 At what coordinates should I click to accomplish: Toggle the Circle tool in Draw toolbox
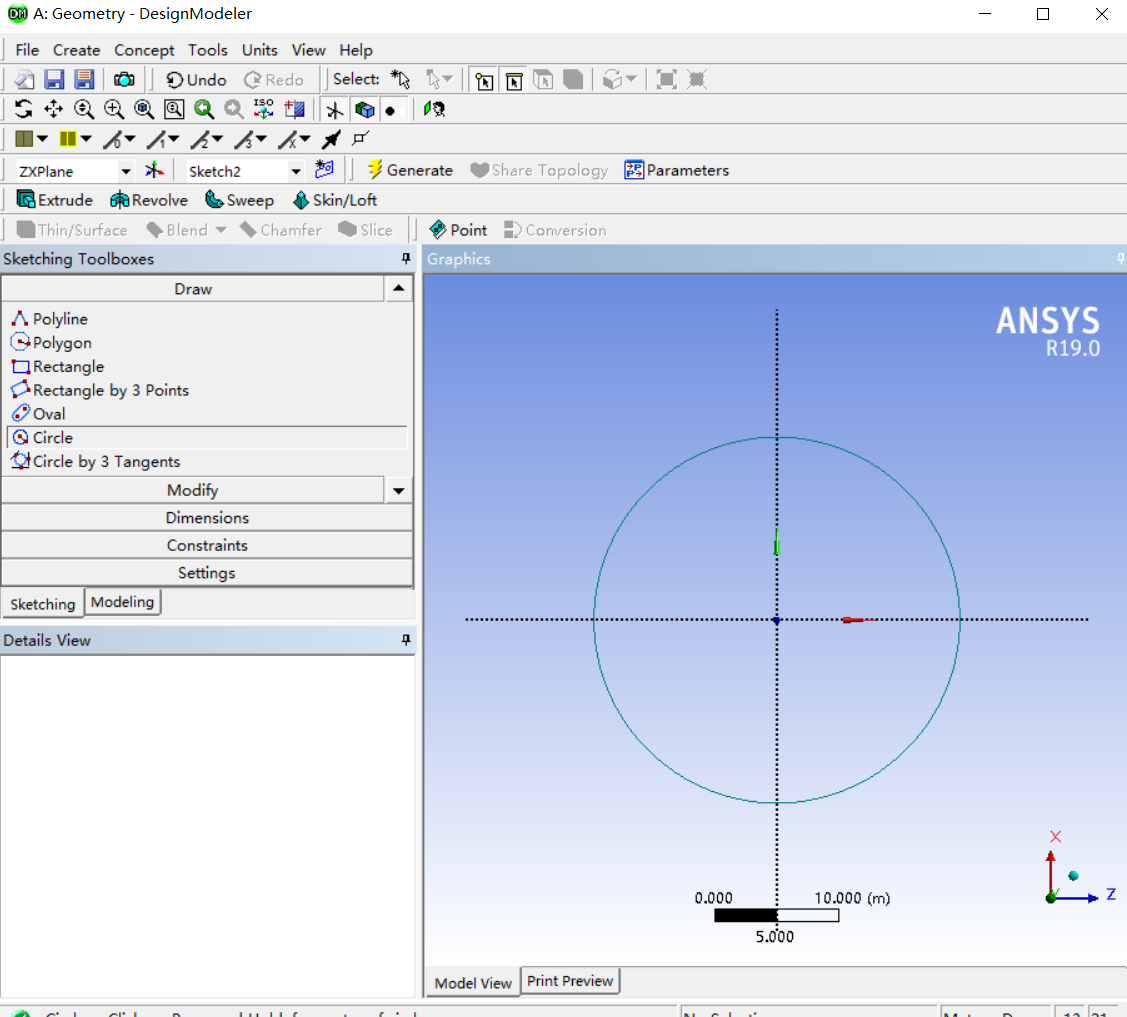207,437
